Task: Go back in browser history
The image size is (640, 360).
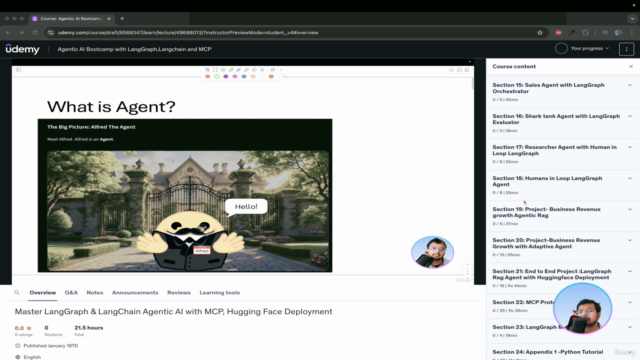Action: (8, 33)
